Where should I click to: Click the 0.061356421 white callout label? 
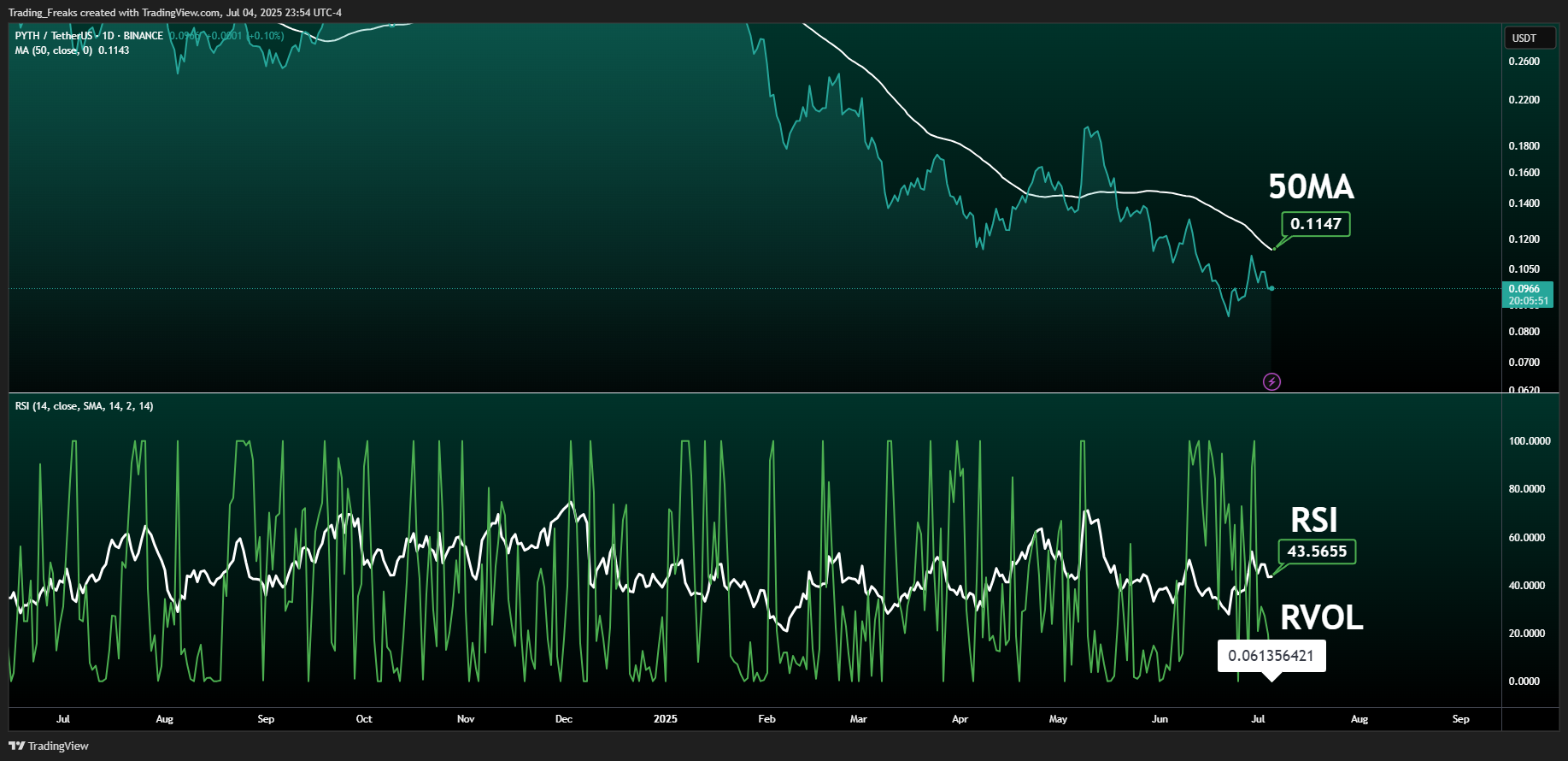point(1271,656)
